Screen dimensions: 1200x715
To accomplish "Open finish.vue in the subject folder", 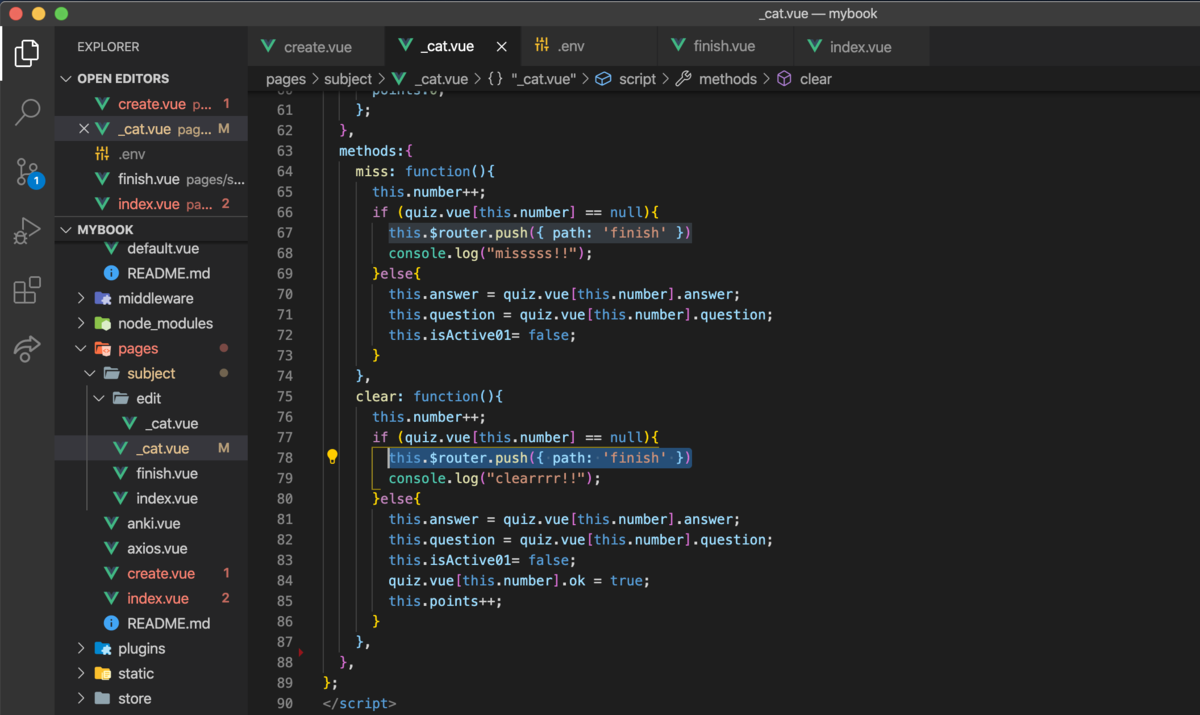I will click(151, 473).
